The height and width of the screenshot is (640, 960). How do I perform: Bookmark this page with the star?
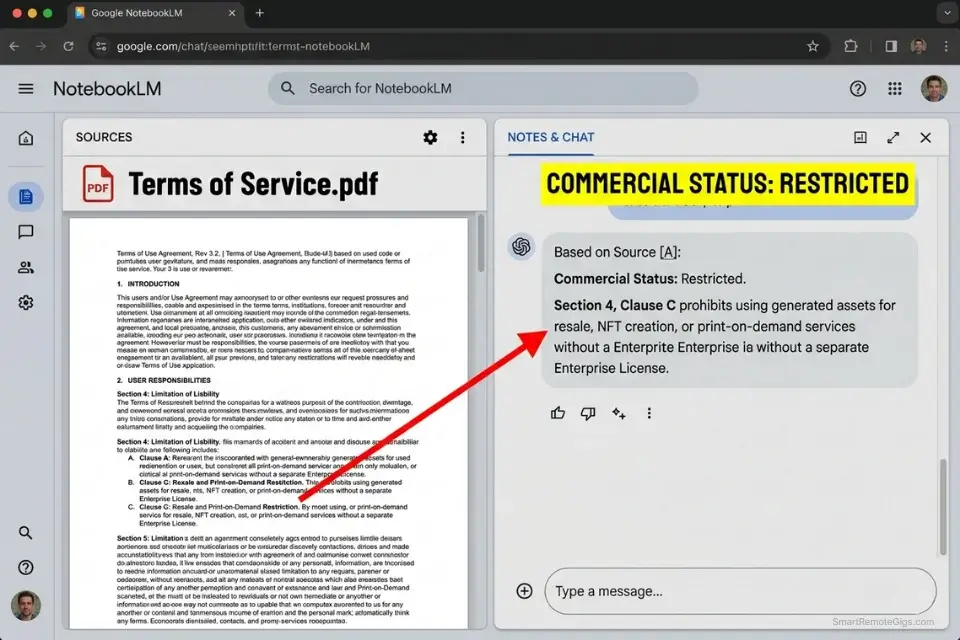click(x=812, y=47)
